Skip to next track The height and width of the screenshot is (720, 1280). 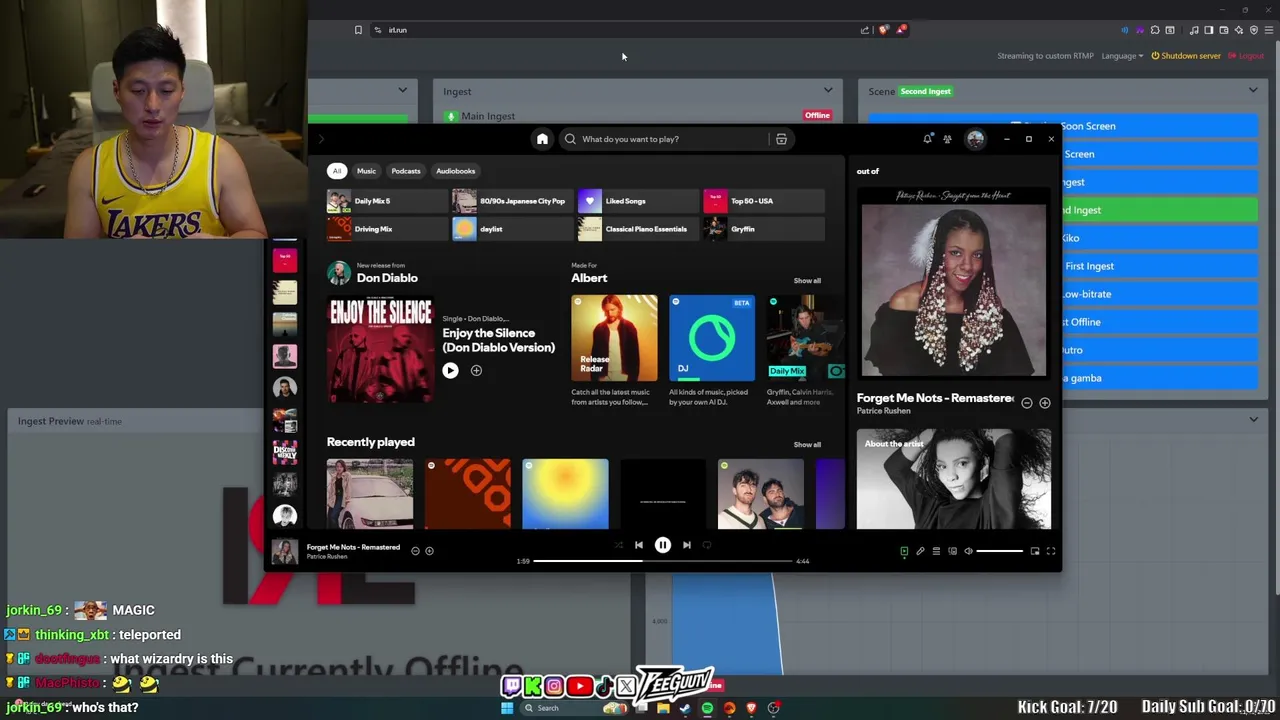686,545
